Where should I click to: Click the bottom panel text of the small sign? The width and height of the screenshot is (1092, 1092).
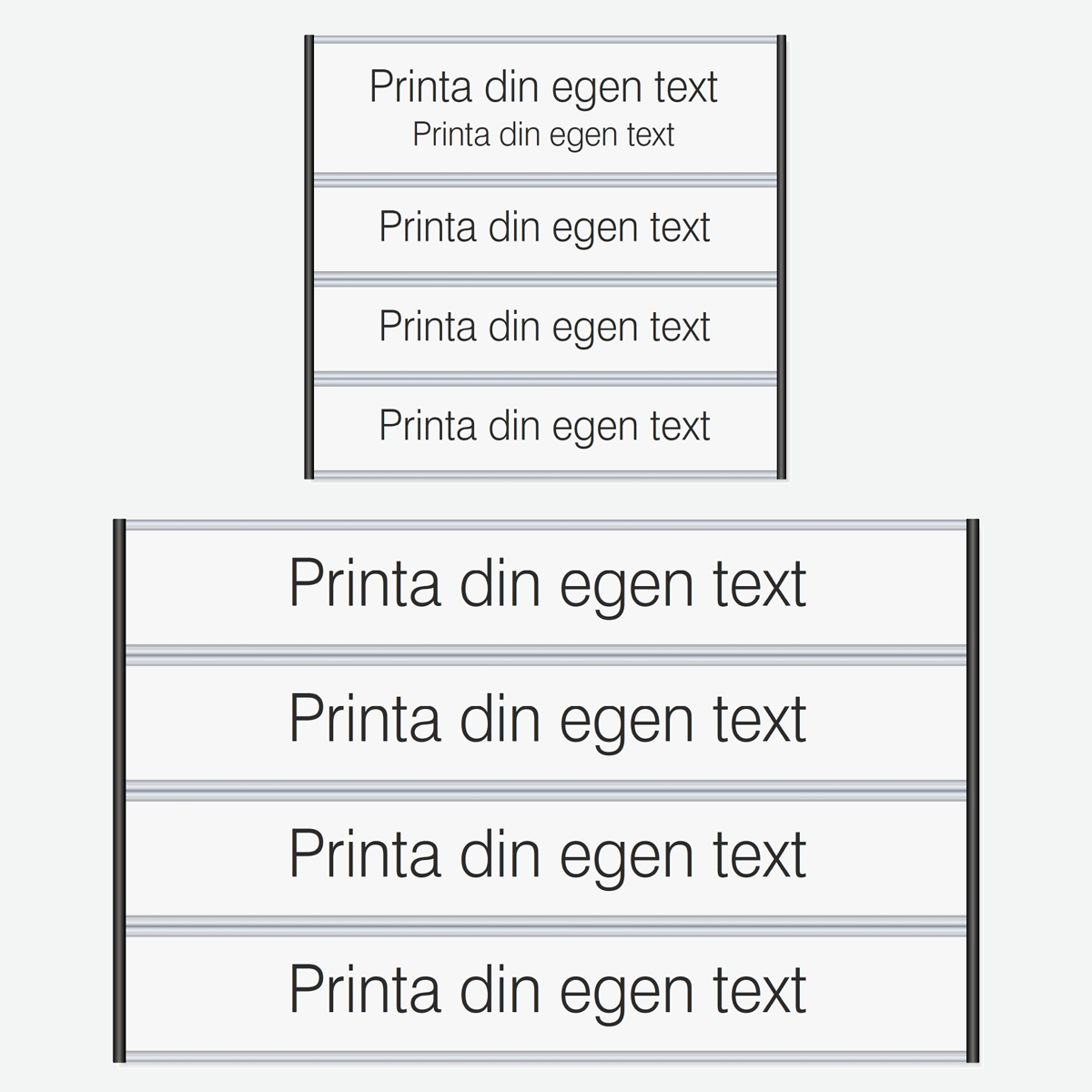544,425
